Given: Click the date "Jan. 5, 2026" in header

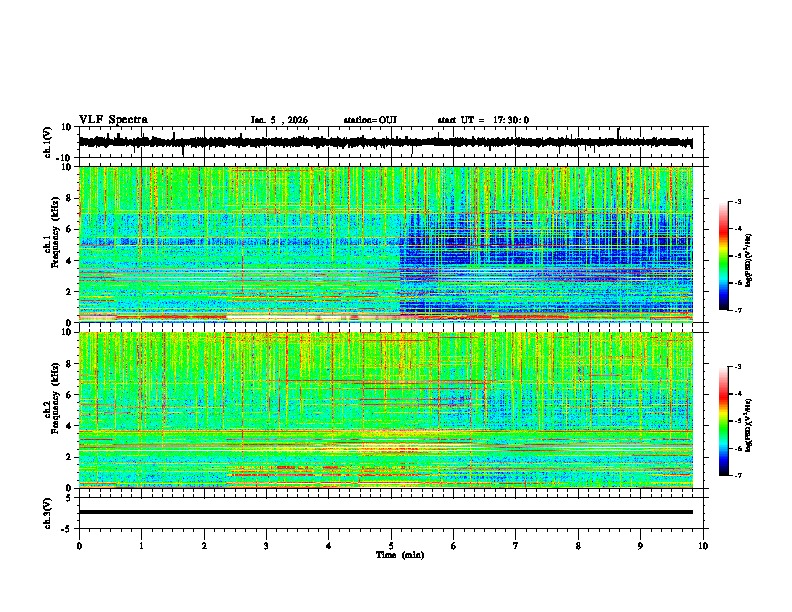Looking at the screenshot, I should (x=279, y=120).
